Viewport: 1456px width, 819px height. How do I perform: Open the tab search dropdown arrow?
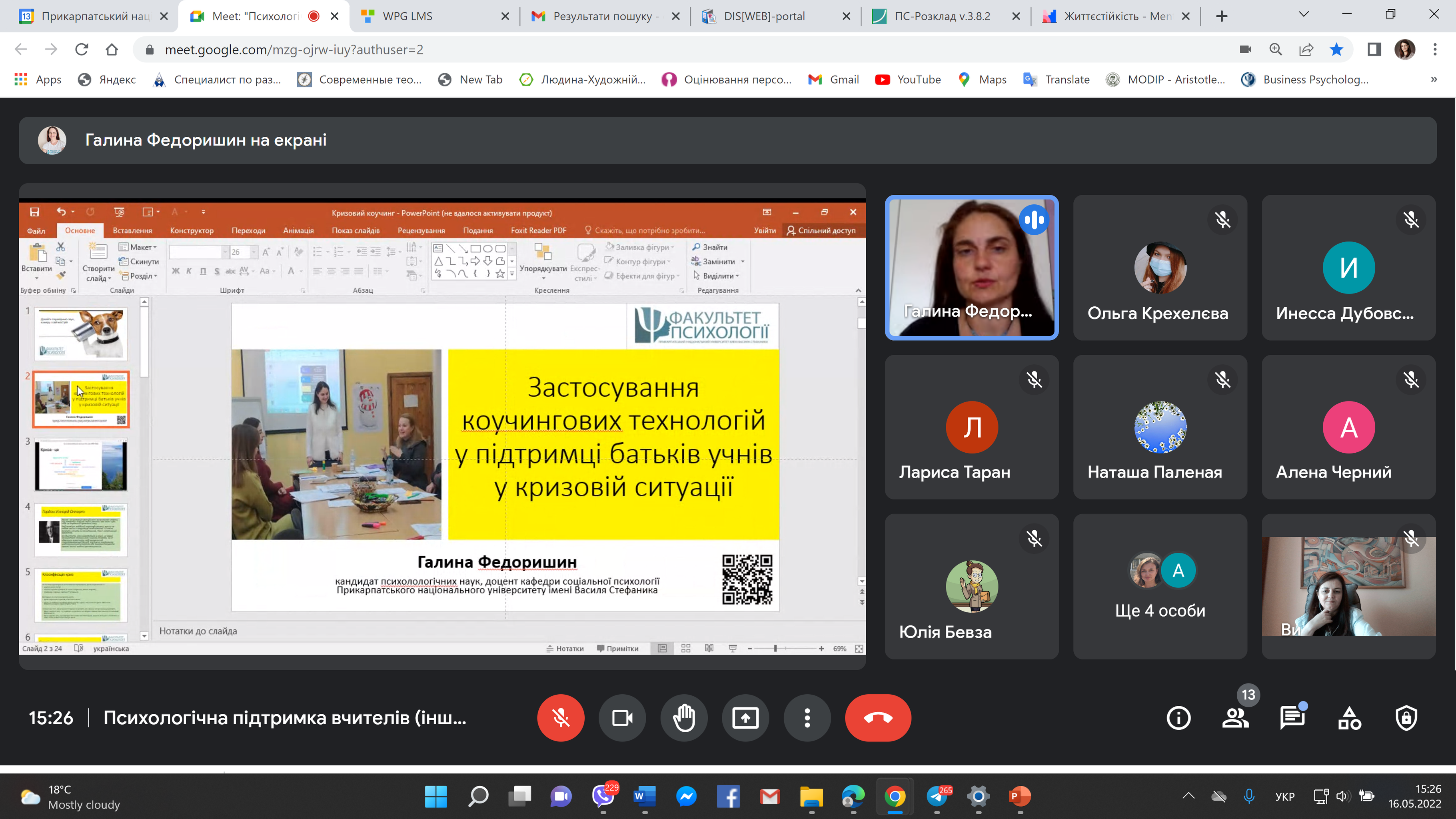coord(1304,15)
